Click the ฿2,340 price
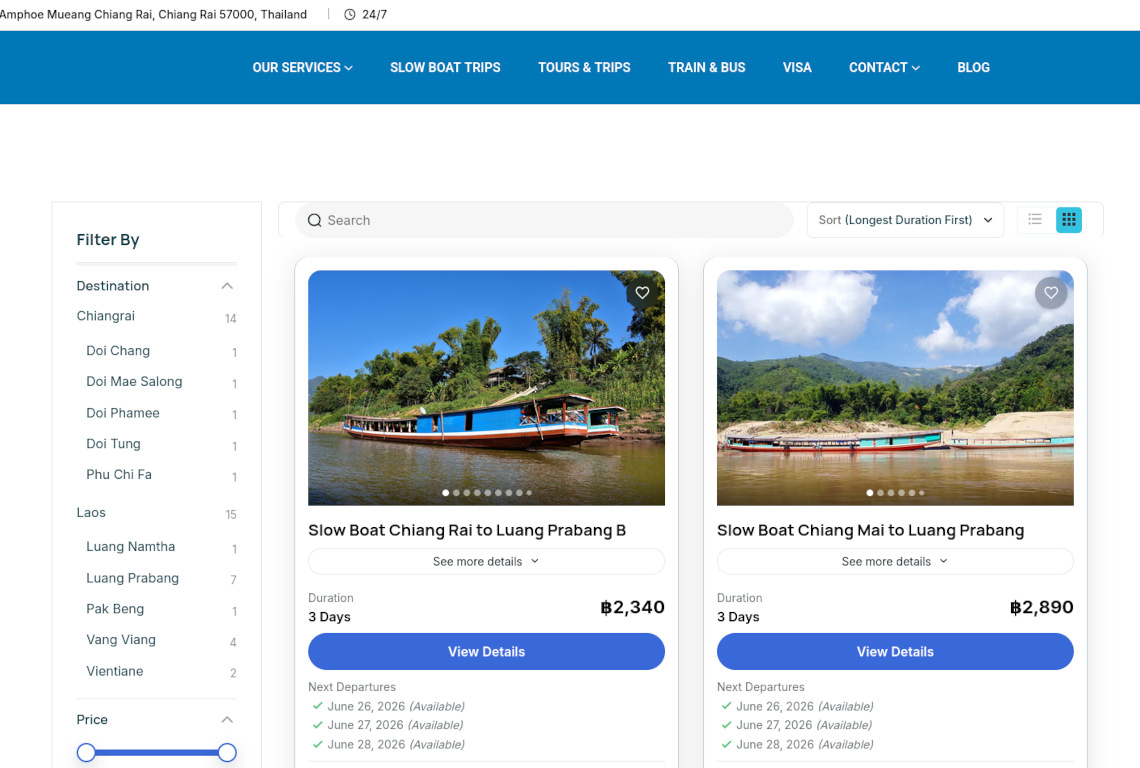Image resolution: width=1140 pixels, height=768 pixels. pos(633,607)
